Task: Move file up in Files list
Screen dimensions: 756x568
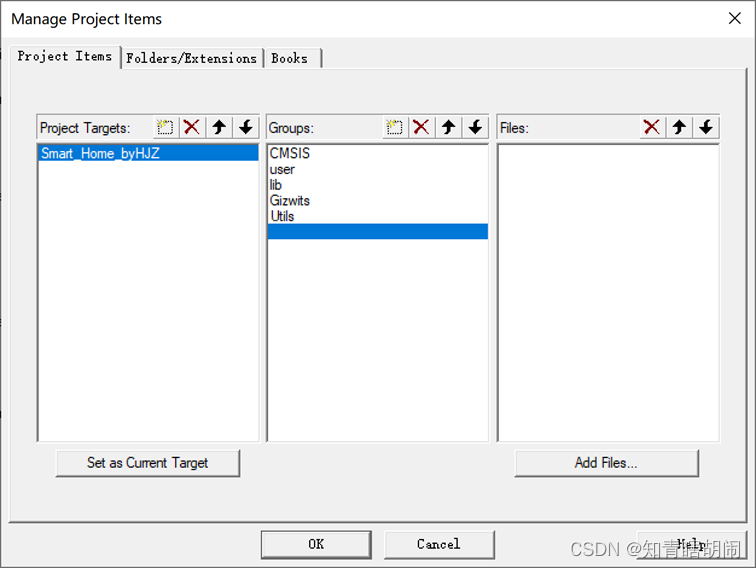Action: coord(679,127)
